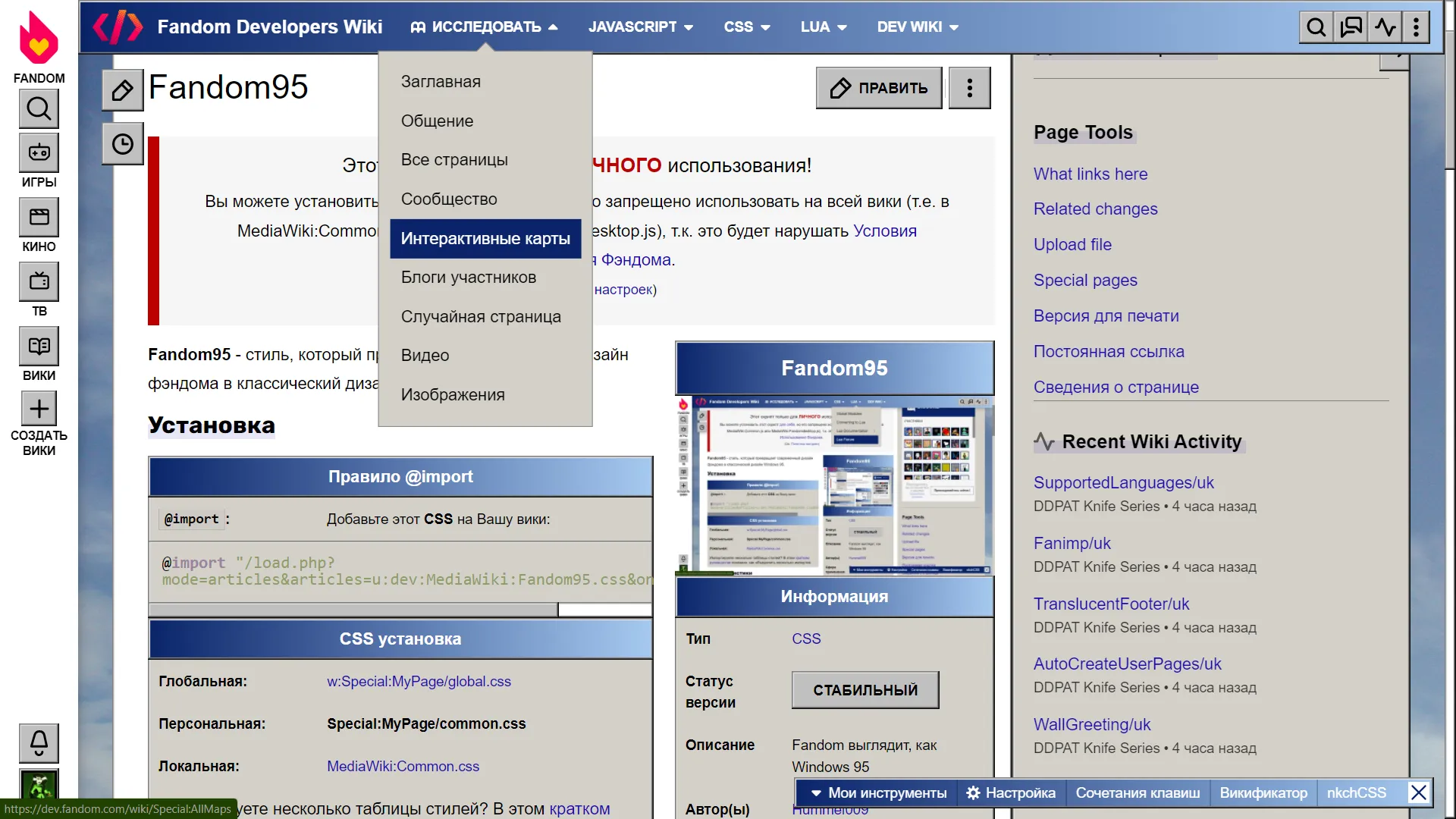Image resolution: width=1456 pixels, height=819 pixels.
Task: Click the СТАБИЛЬНЫЙ status button
Action: [865, 690]
